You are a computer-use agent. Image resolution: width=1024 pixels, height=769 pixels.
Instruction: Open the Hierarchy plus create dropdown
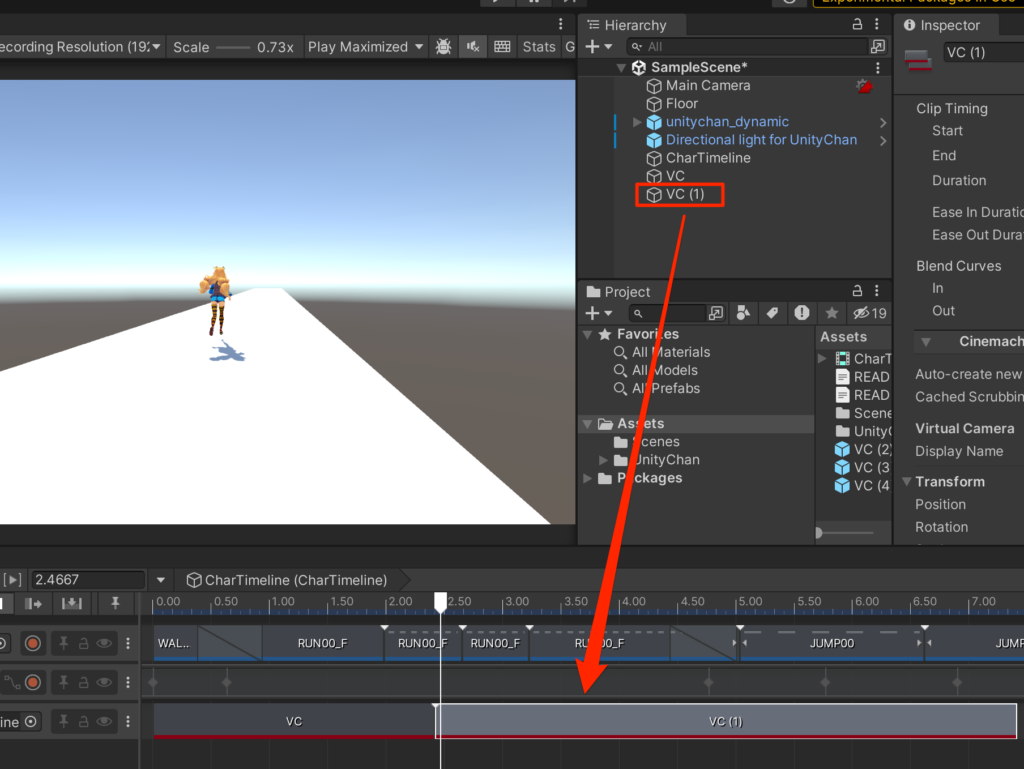point(599,46)
